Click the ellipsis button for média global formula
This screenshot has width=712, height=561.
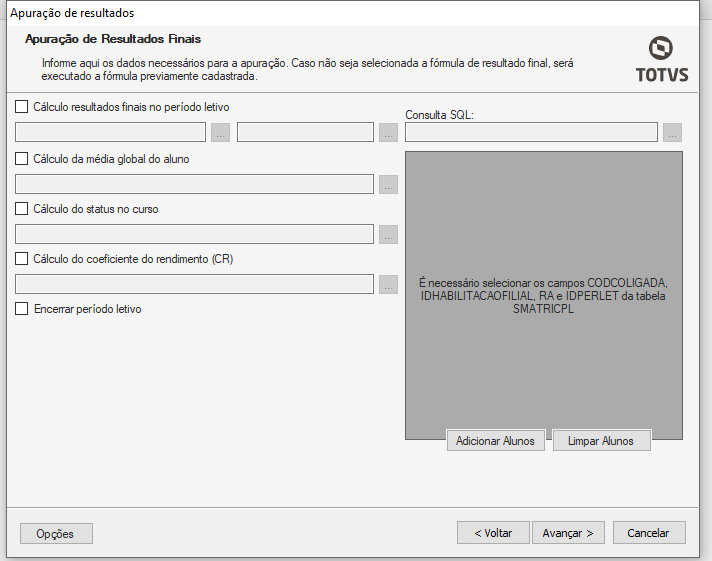tap(388, 184)
